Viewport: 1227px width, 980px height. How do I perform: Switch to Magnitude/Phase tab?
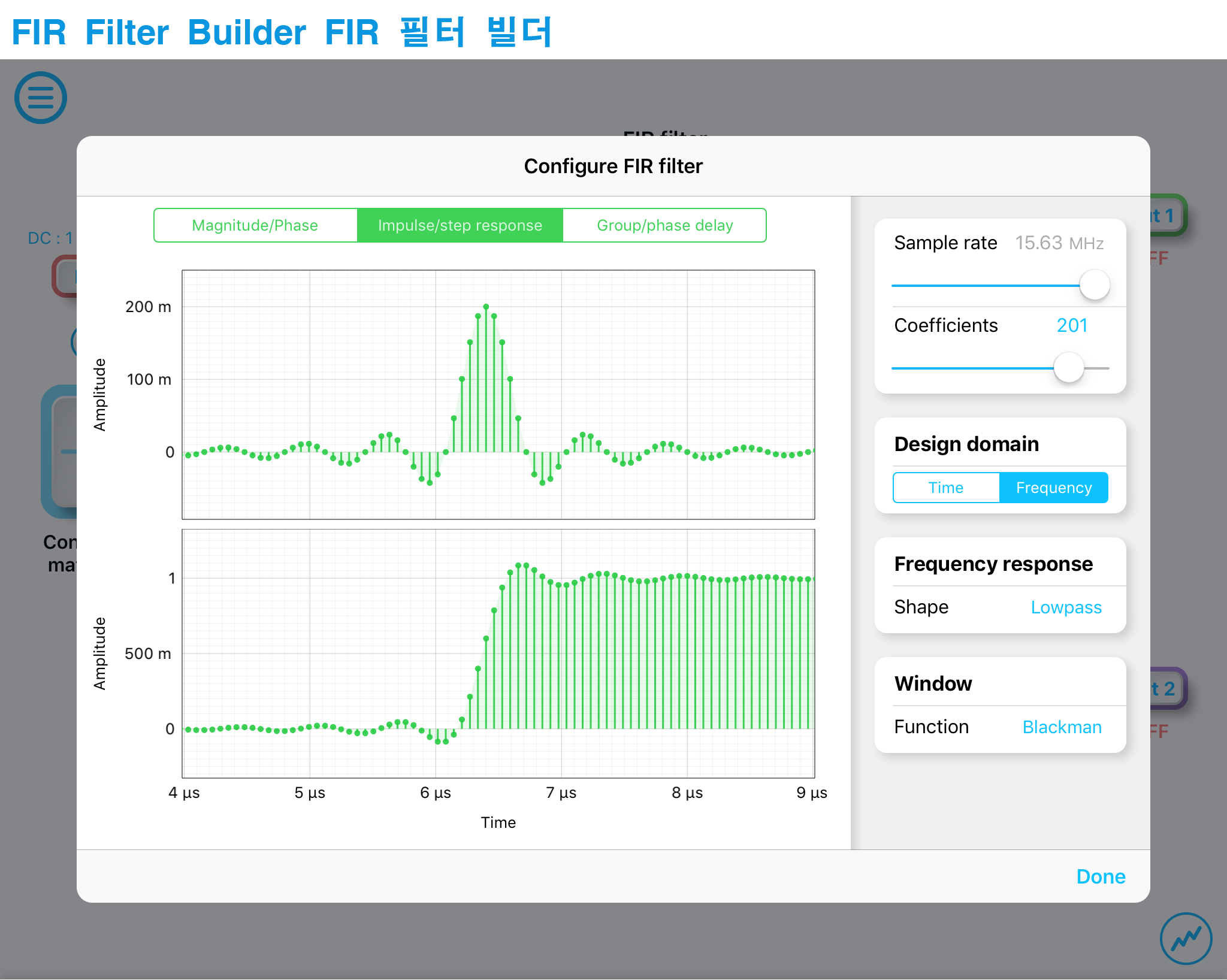coord(255,225)
